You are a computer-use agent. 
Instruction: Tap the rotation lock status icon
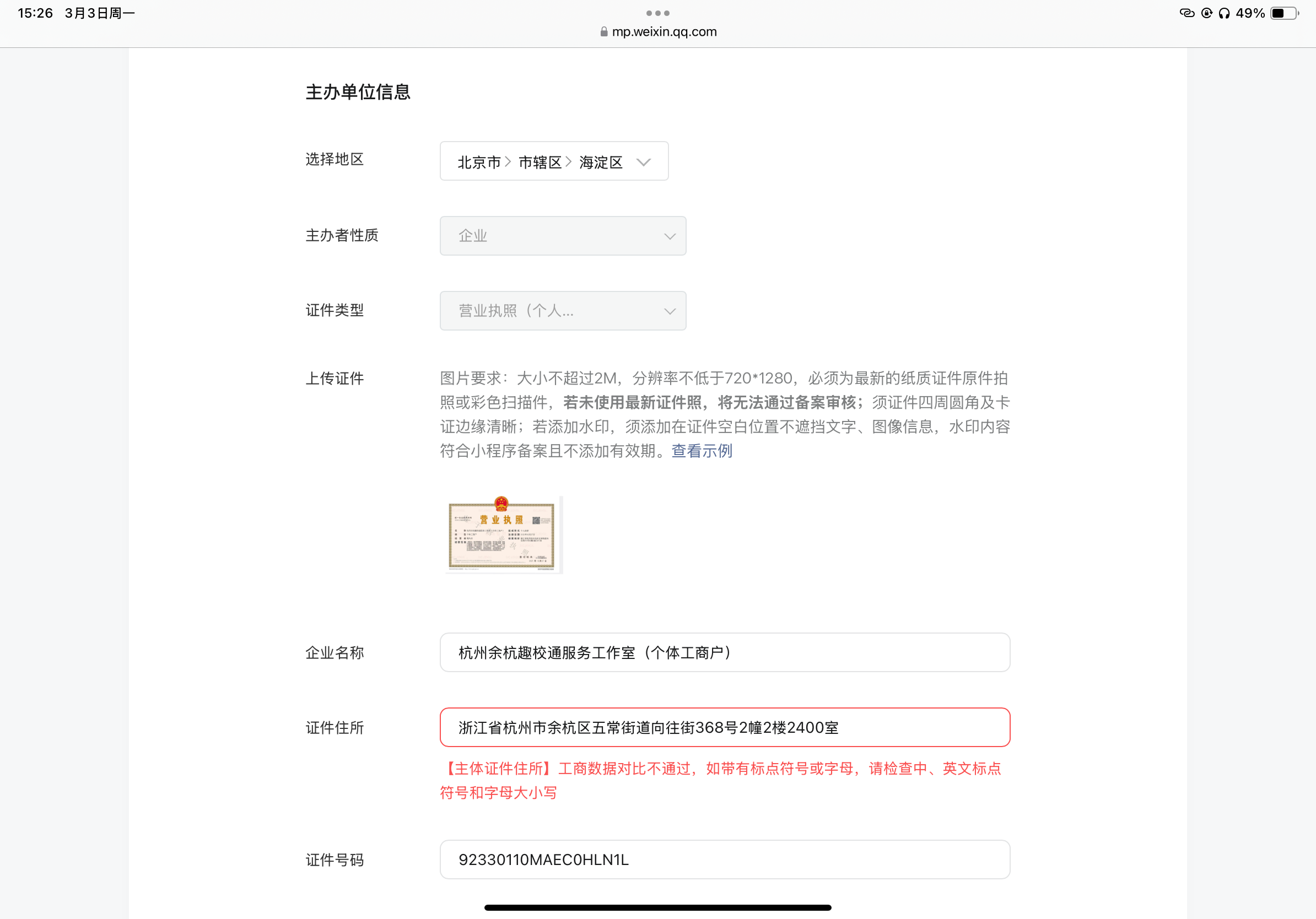1206,13
